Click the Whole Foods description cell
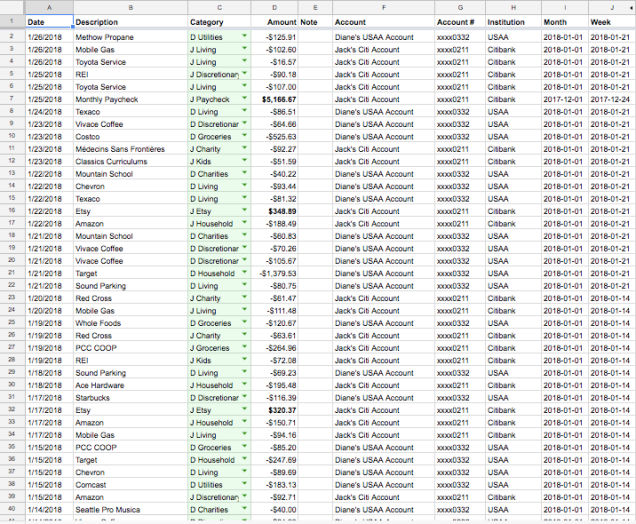Viewport: 636px width, 524px height. pos(131,323)
